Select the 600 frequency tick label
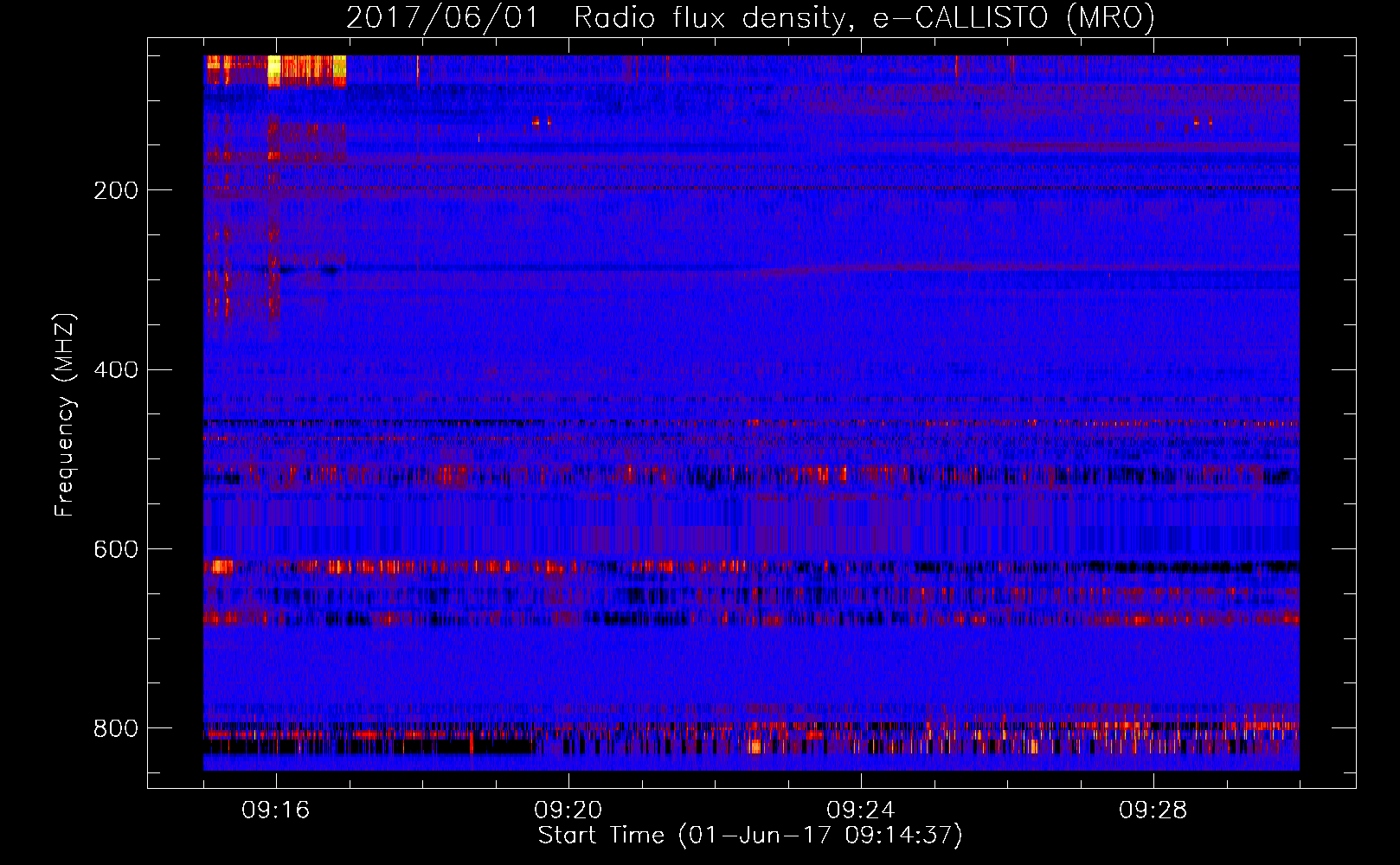Screen dimensions: 1400x865 (x=116, y=550)
